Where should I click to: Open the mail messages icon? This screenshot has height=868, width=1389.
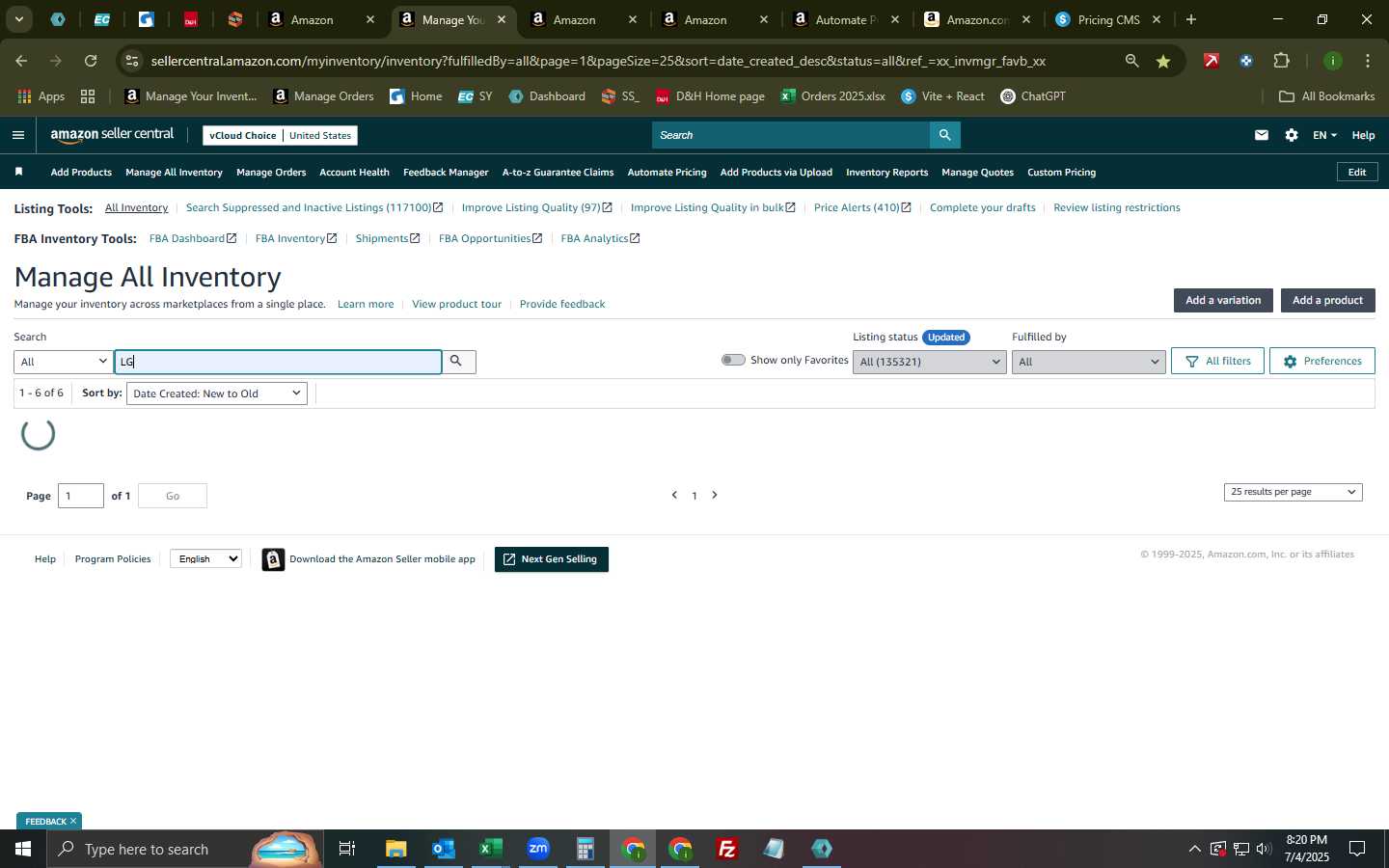pyautogui.click(x=1261, y=135)
